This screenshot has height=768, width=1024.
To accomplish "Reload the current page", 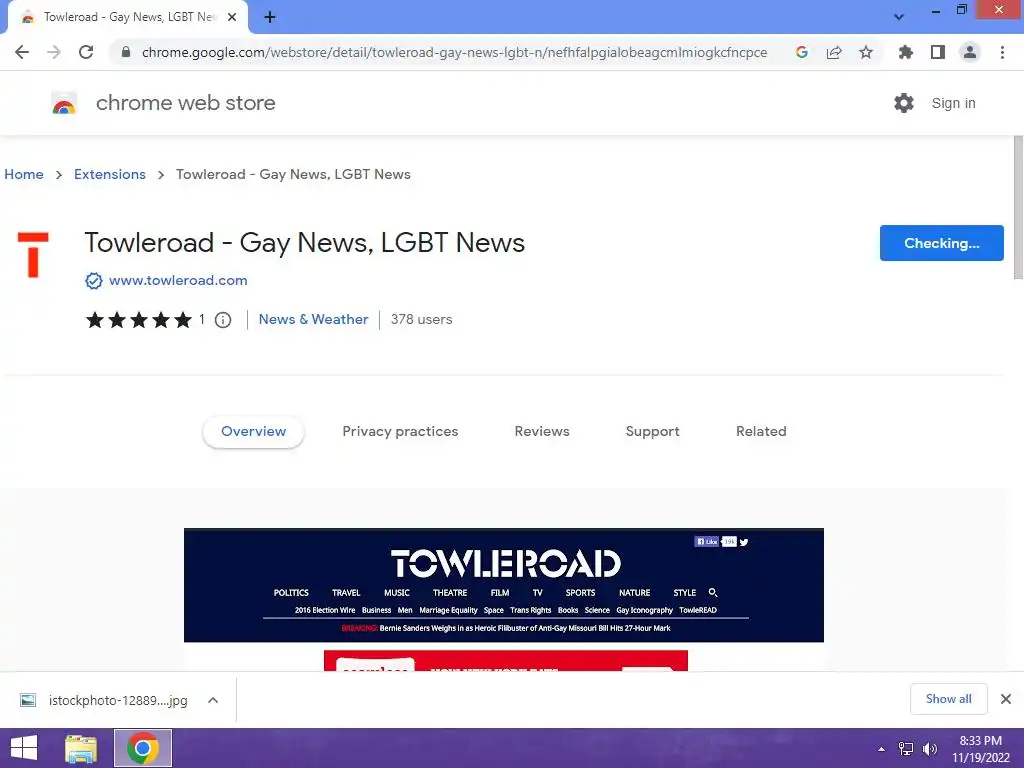I will pos(86,52).
